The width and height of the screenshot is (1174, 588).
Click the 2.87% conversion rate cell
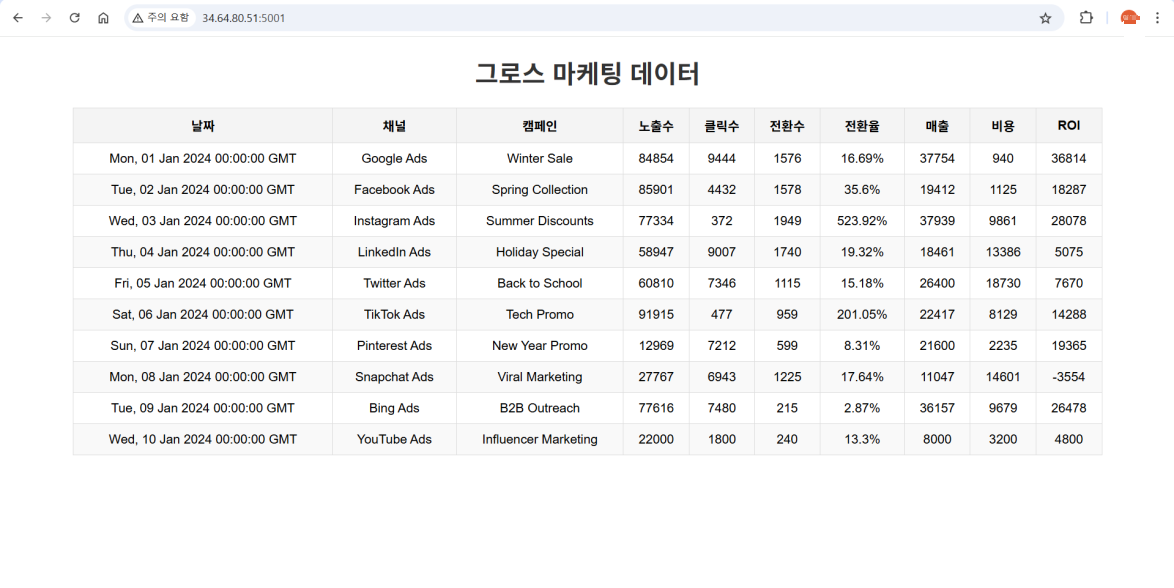(862, 408)
